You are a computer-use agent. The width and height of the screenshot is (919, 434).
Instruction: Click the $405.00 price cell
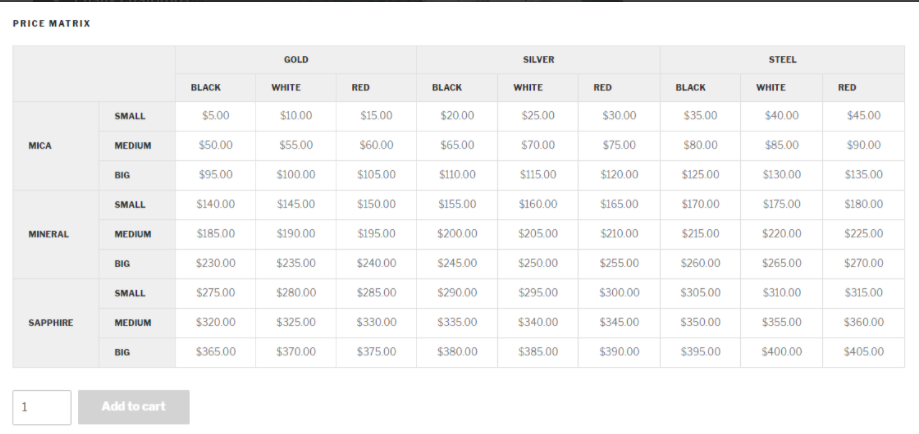(863, 352)
